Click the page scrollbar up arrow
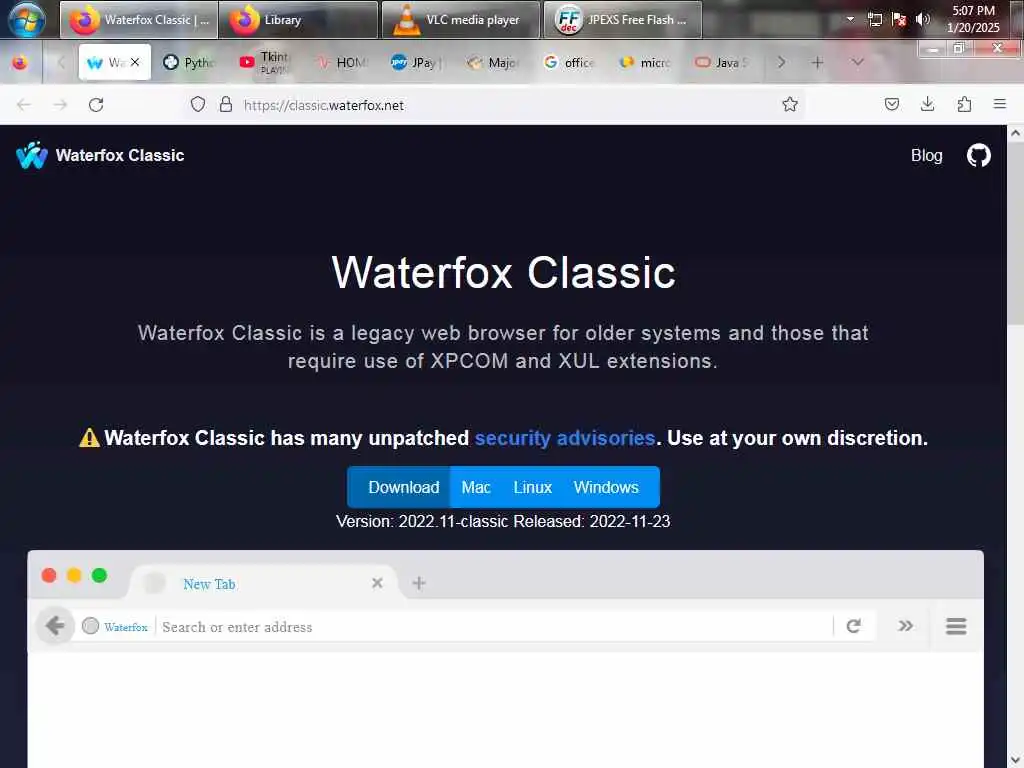This screenshot has height=768, width=1024. pos(1015,133)
